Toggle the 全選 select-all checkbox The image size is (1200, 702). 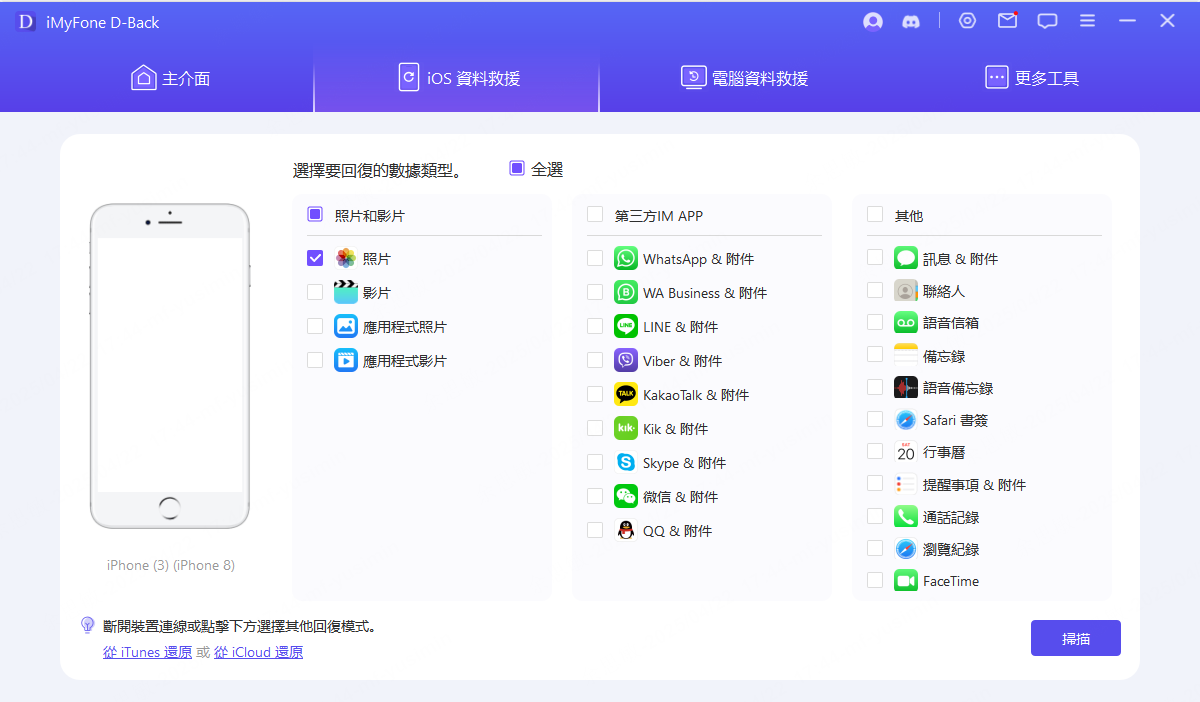coord(517,168)
